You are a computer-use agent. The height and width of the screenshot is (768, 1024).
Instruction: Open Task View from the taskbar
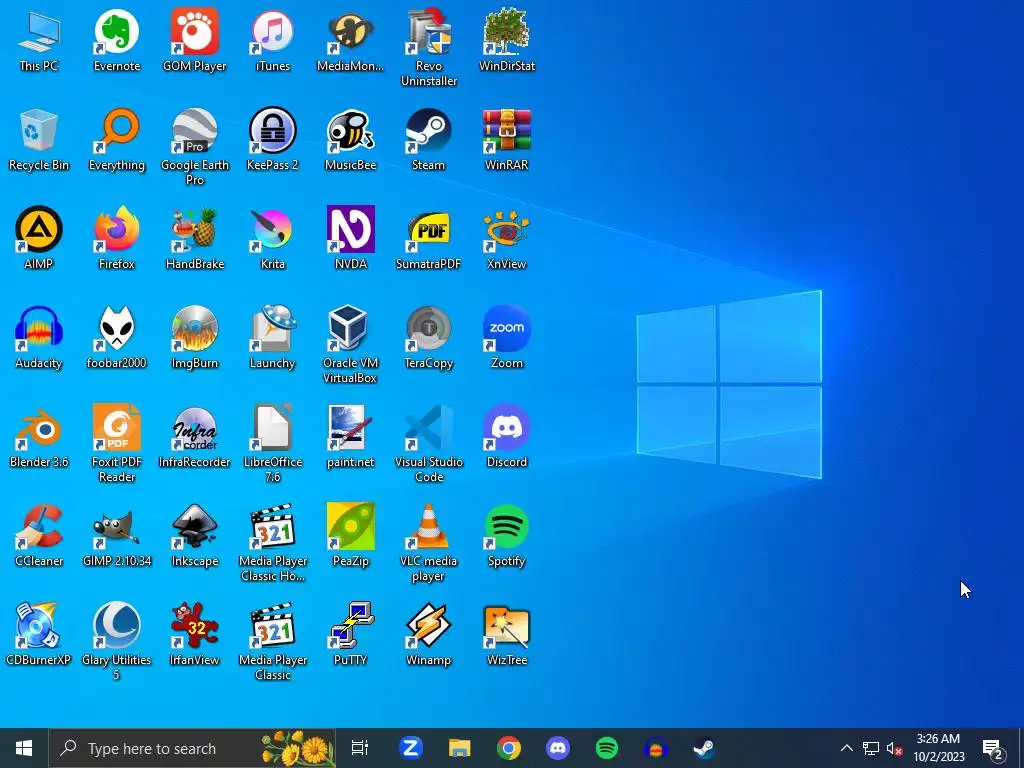click(x=360, y=748)
